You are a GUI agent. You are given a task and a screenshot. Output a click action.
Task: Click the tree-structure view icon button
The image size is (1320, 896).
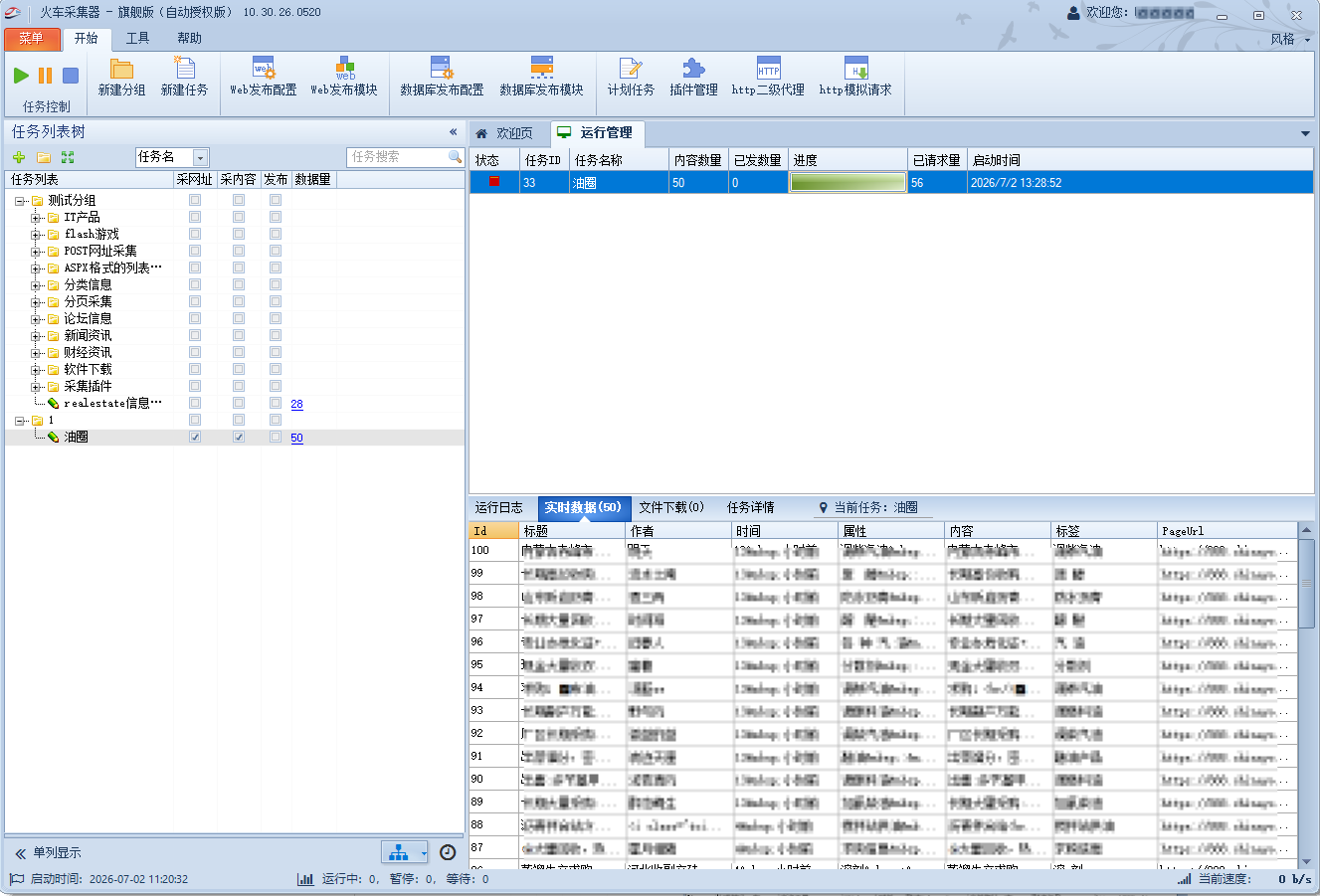click(399, 852)
